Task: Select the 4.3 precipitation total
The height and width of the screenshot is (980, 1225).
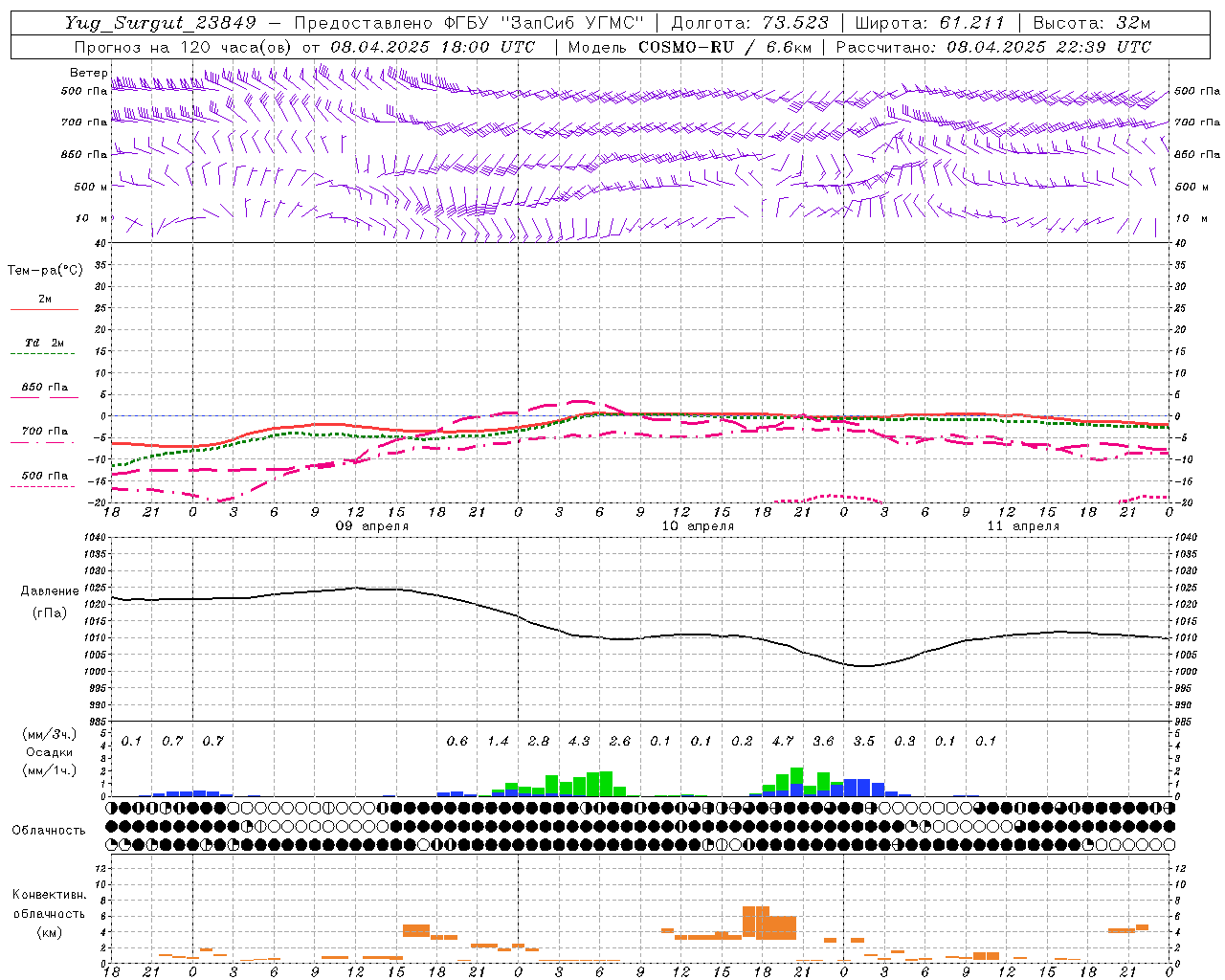Action: pyautogui.click(x=579, y=742)
